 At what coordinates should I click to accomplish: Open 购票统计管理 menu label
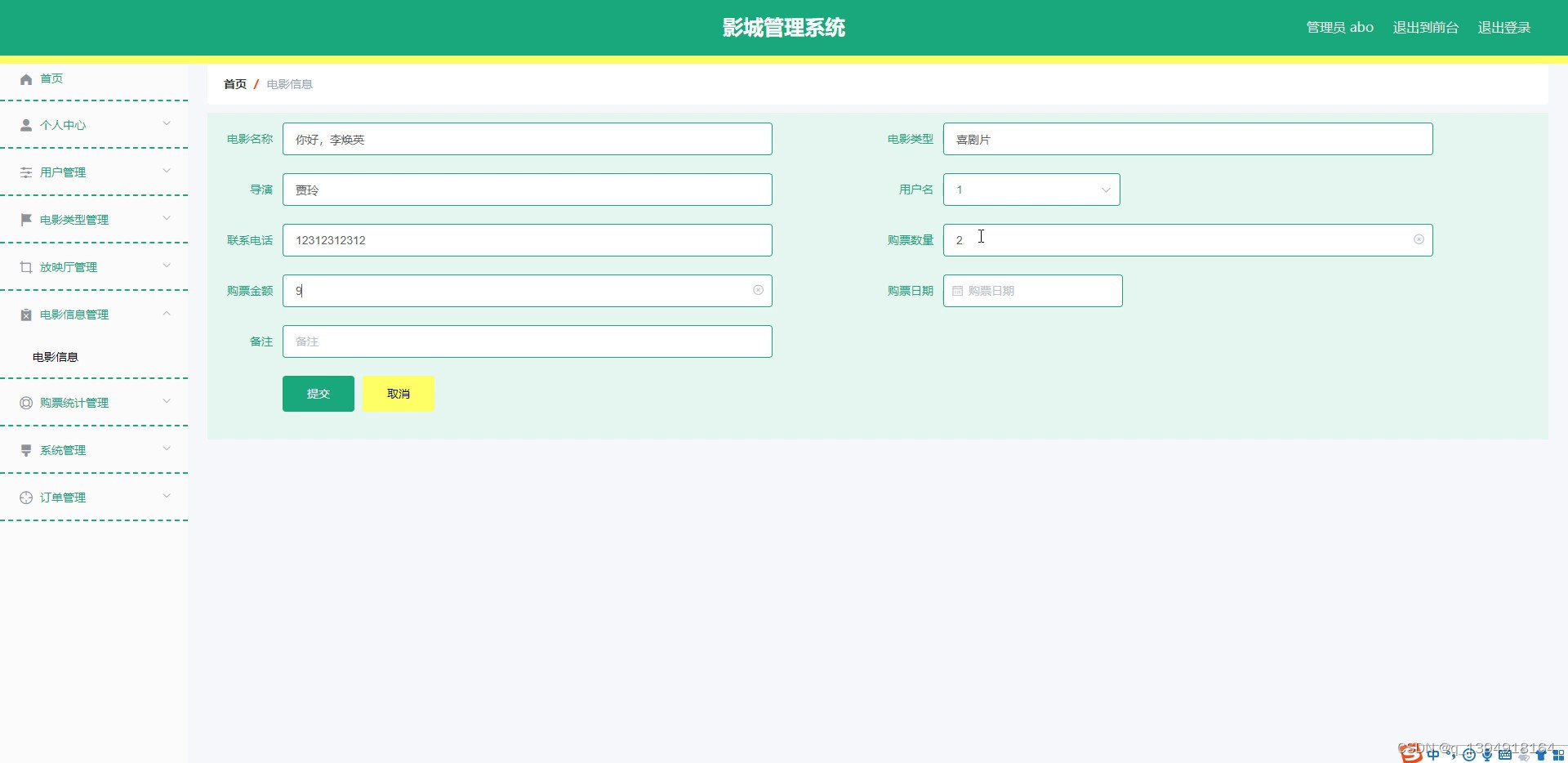74,403
